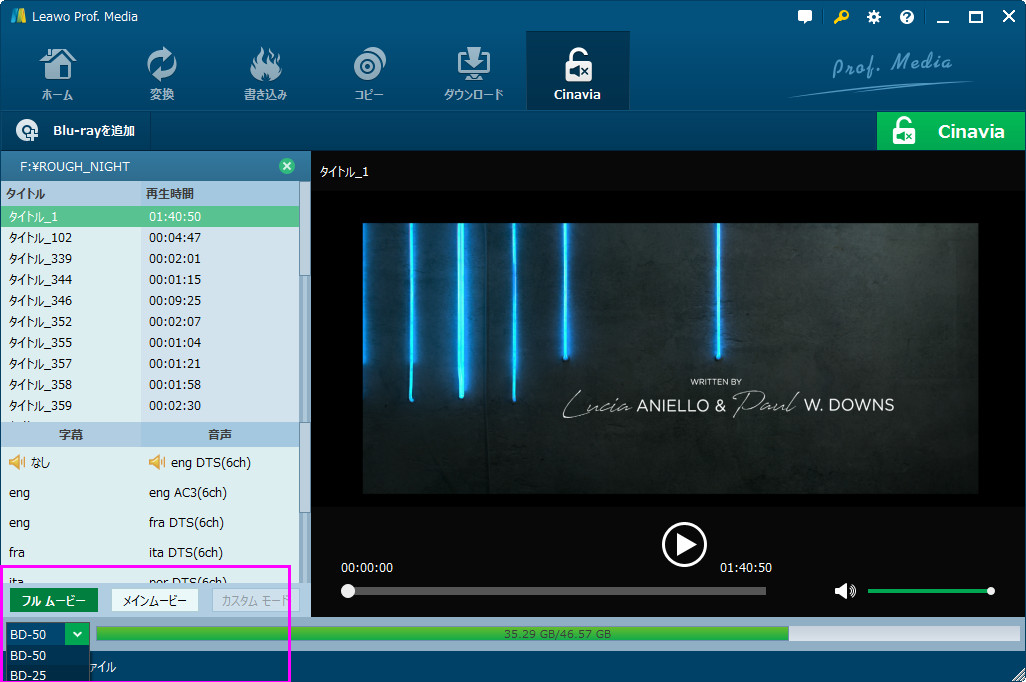Select title row タイトル_357
This screenshot has height=682, width=1026.
click(x=150, y=363)
